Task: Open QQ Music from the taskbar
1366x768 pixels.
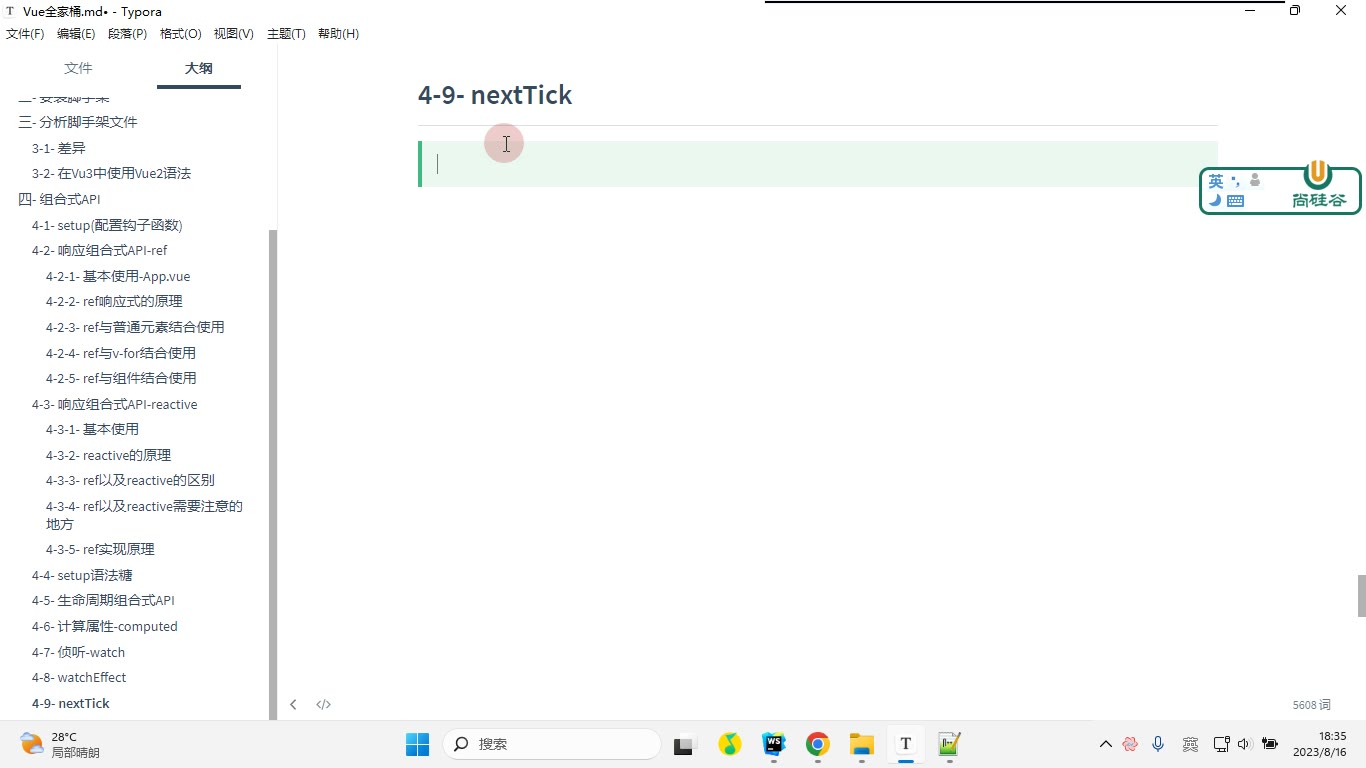Action: coord(729,744)
